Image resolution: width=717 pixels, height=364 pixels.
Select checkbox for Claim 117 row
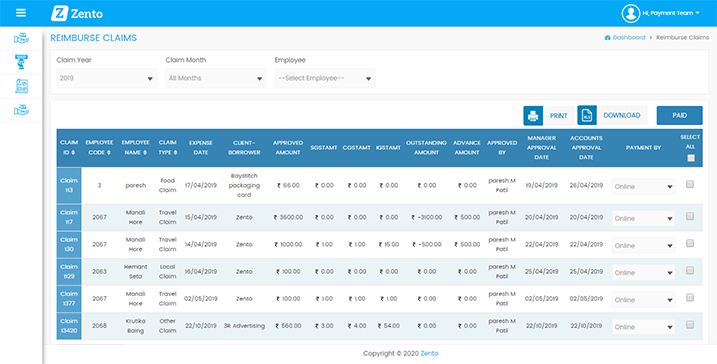click(690, 216)
